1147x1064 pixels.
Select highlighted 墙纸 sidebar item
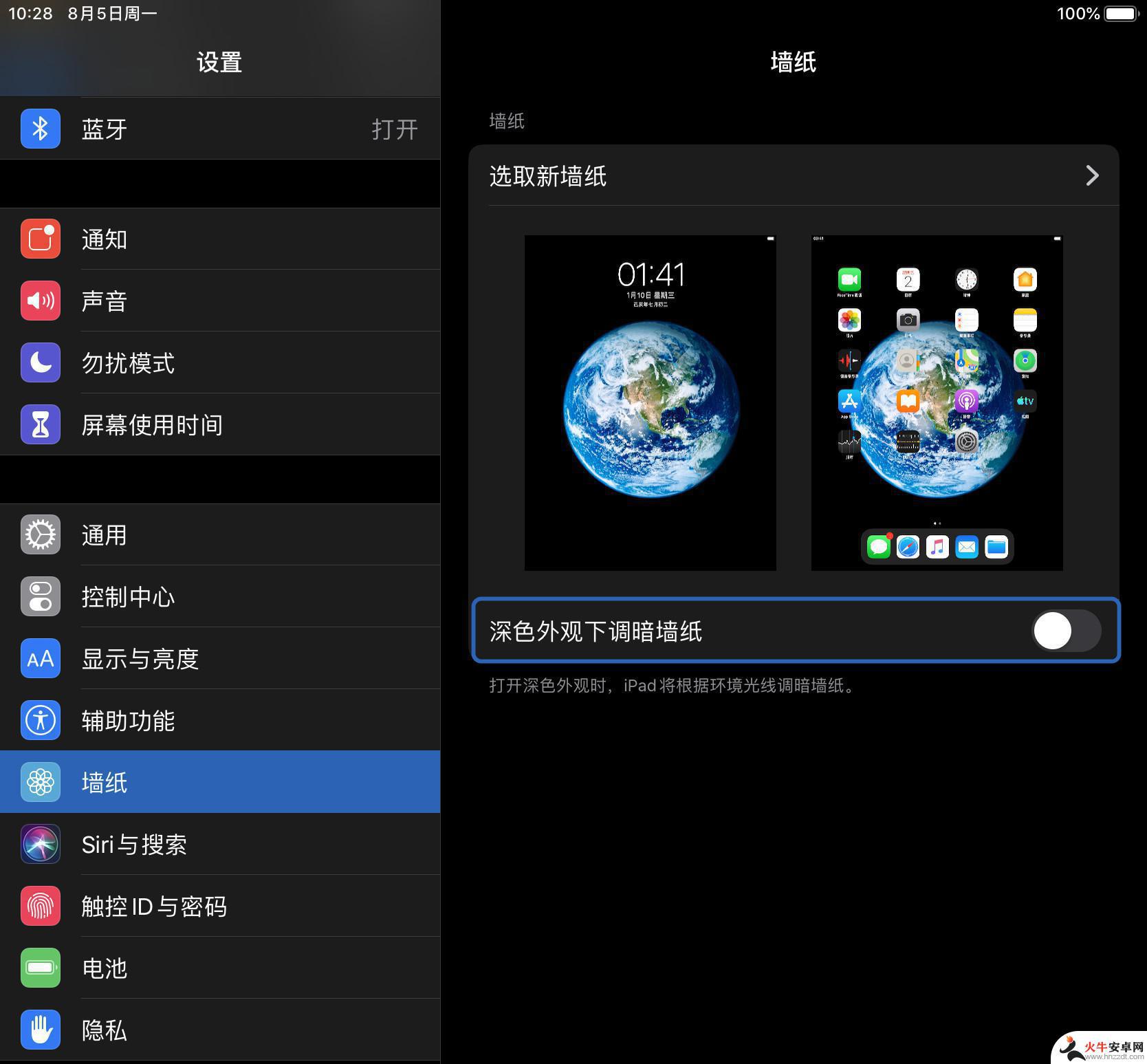220,782
